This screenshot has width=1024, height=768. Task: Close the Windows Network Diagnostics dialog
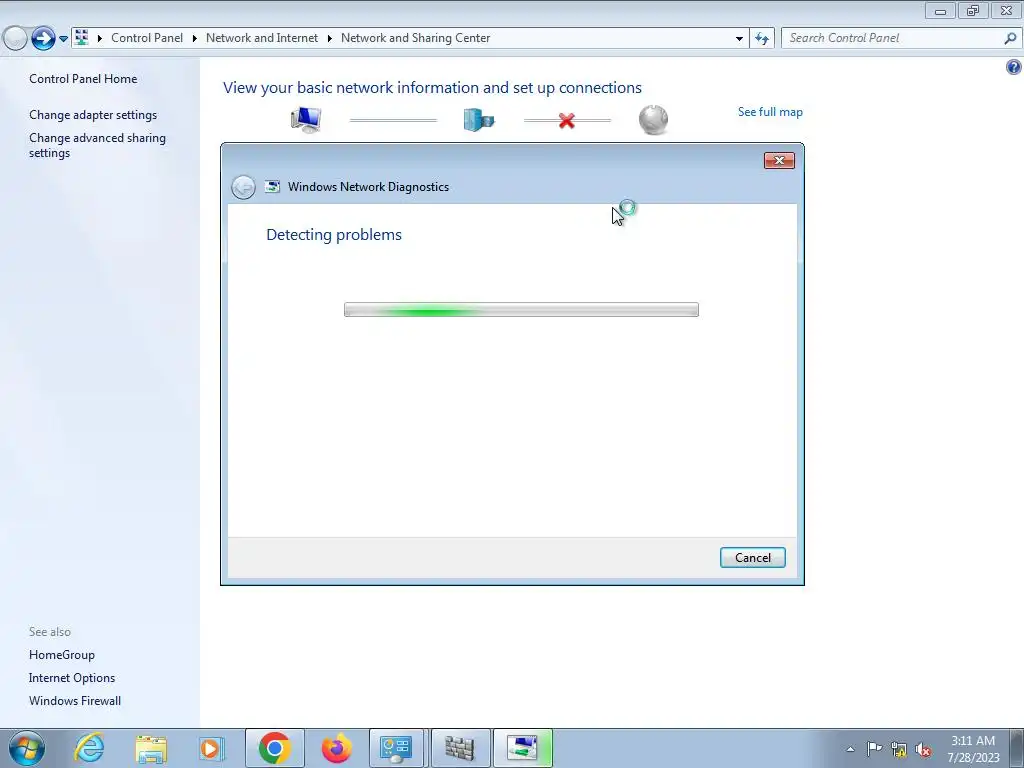point(779,161)
